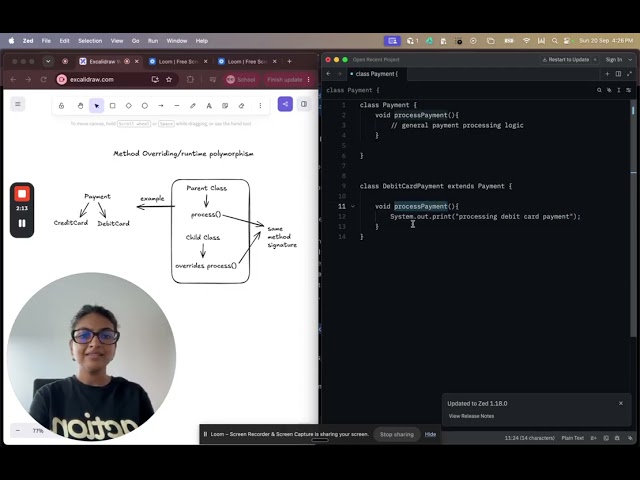Collapse the code fold at line 11
The image size is (640, 480).
[x=353, y=207]
